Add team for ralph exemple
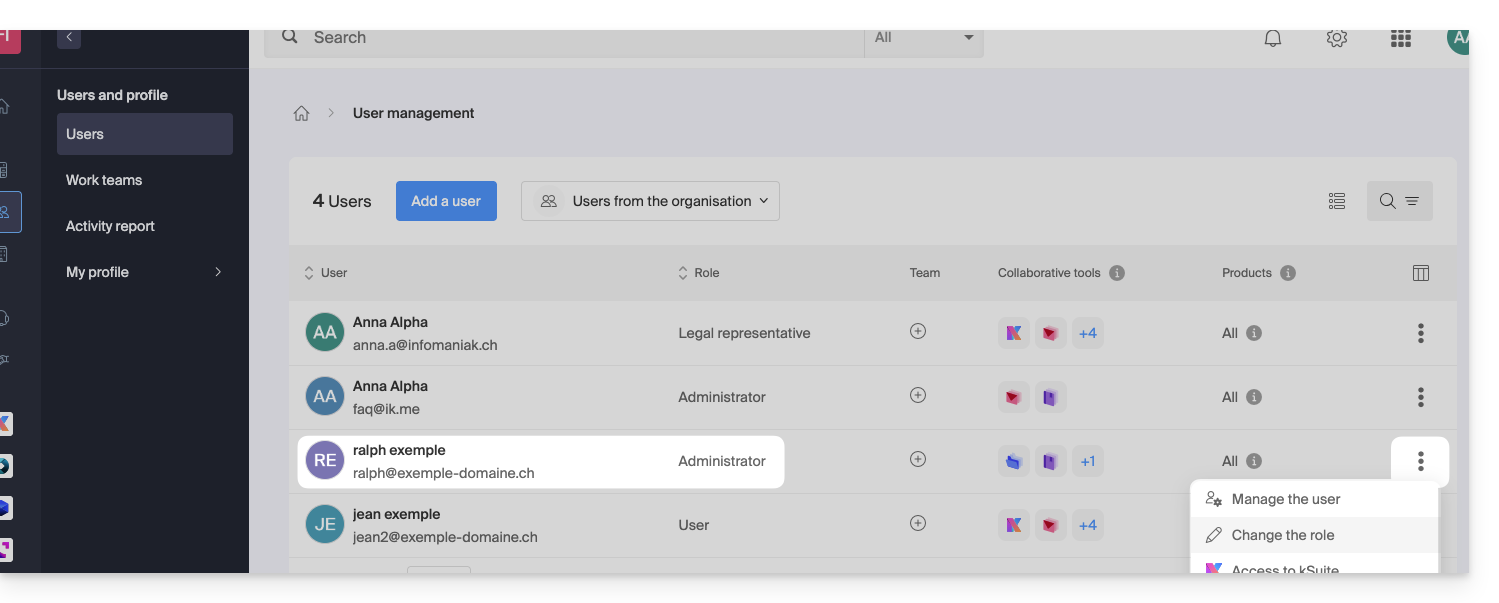 pos(918,460)
